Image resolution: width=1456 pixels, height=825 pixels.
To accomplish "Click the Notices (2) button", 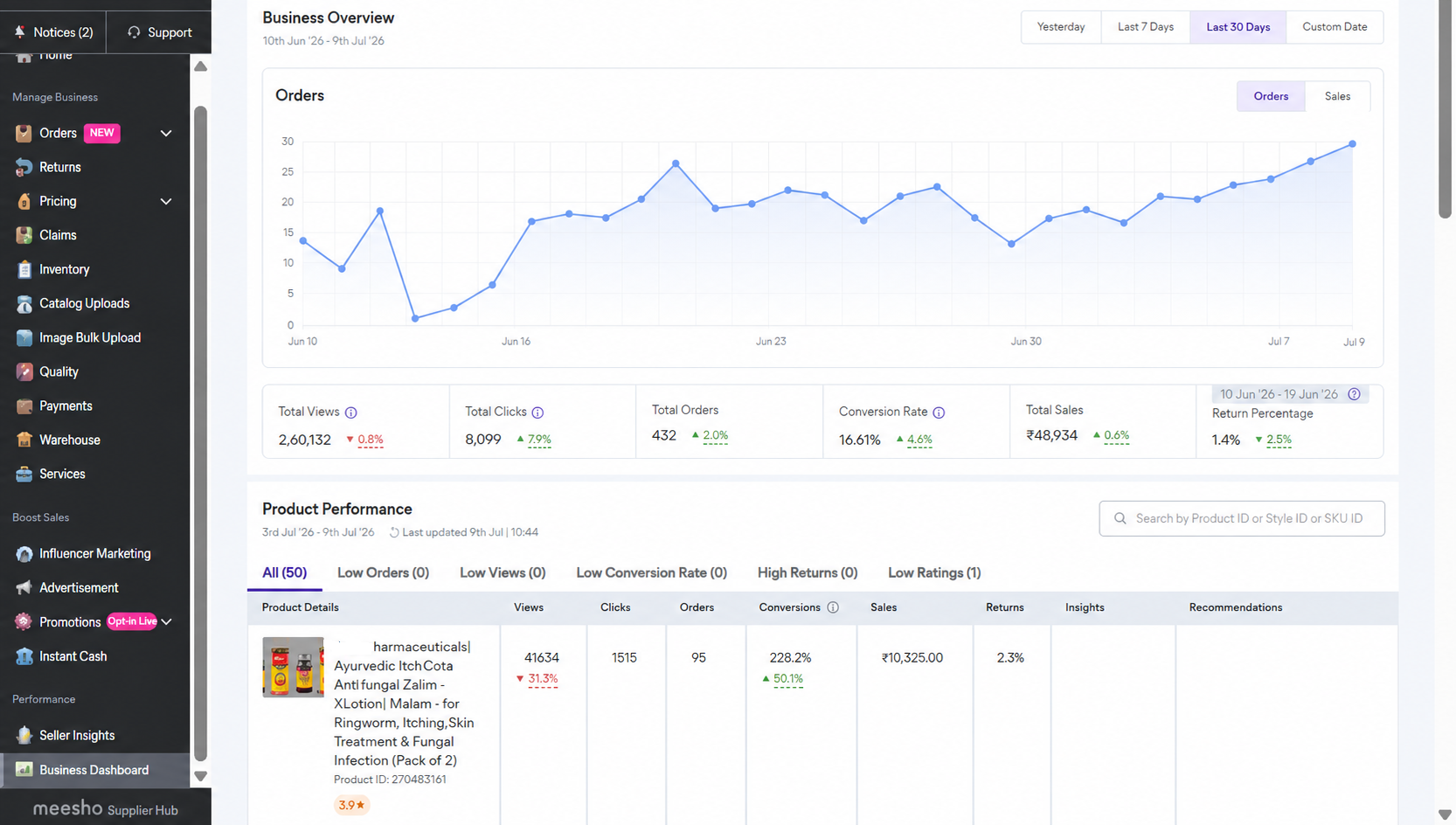I will [x=53, y=32].
